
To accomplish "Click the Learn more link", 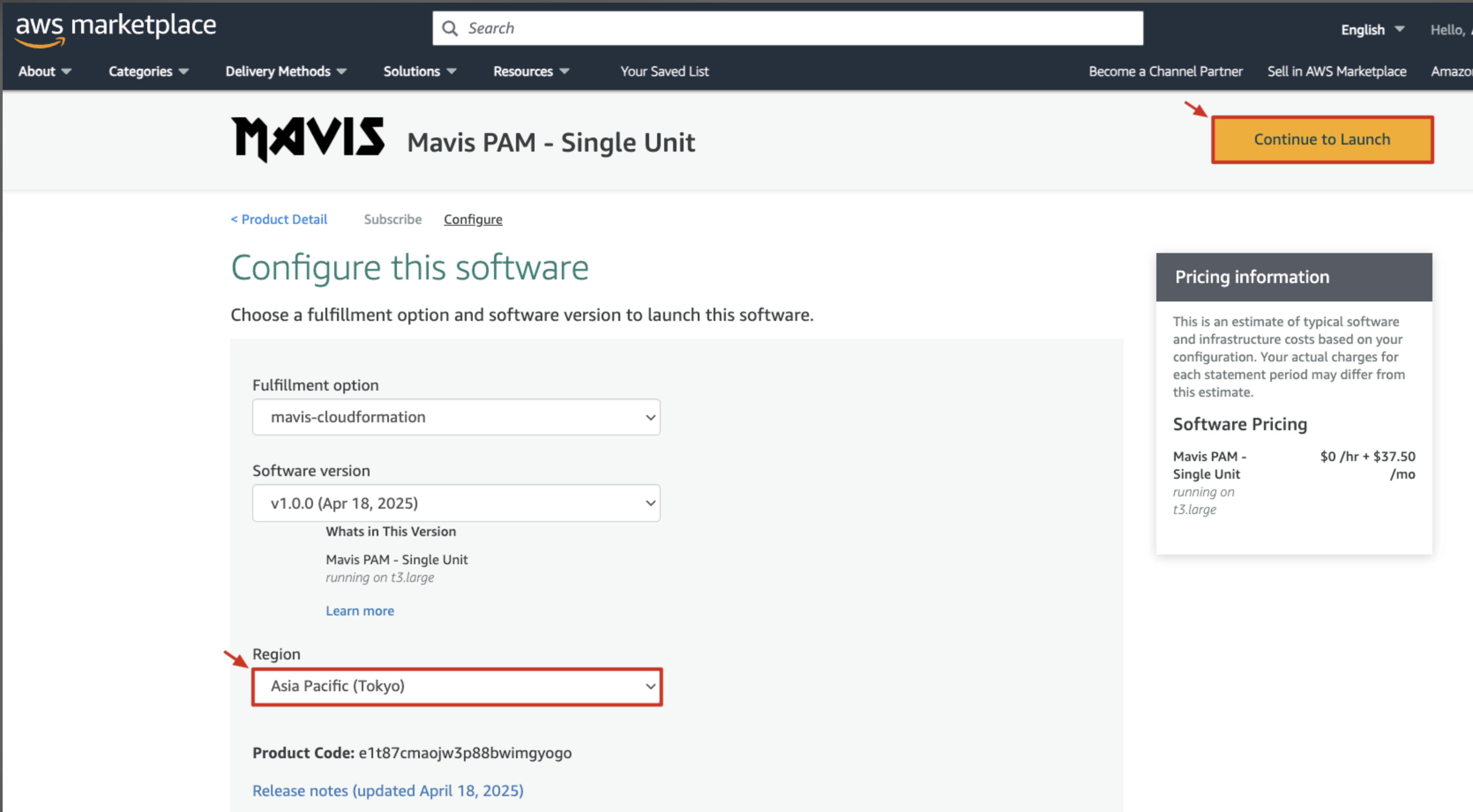I will point(360,611).
